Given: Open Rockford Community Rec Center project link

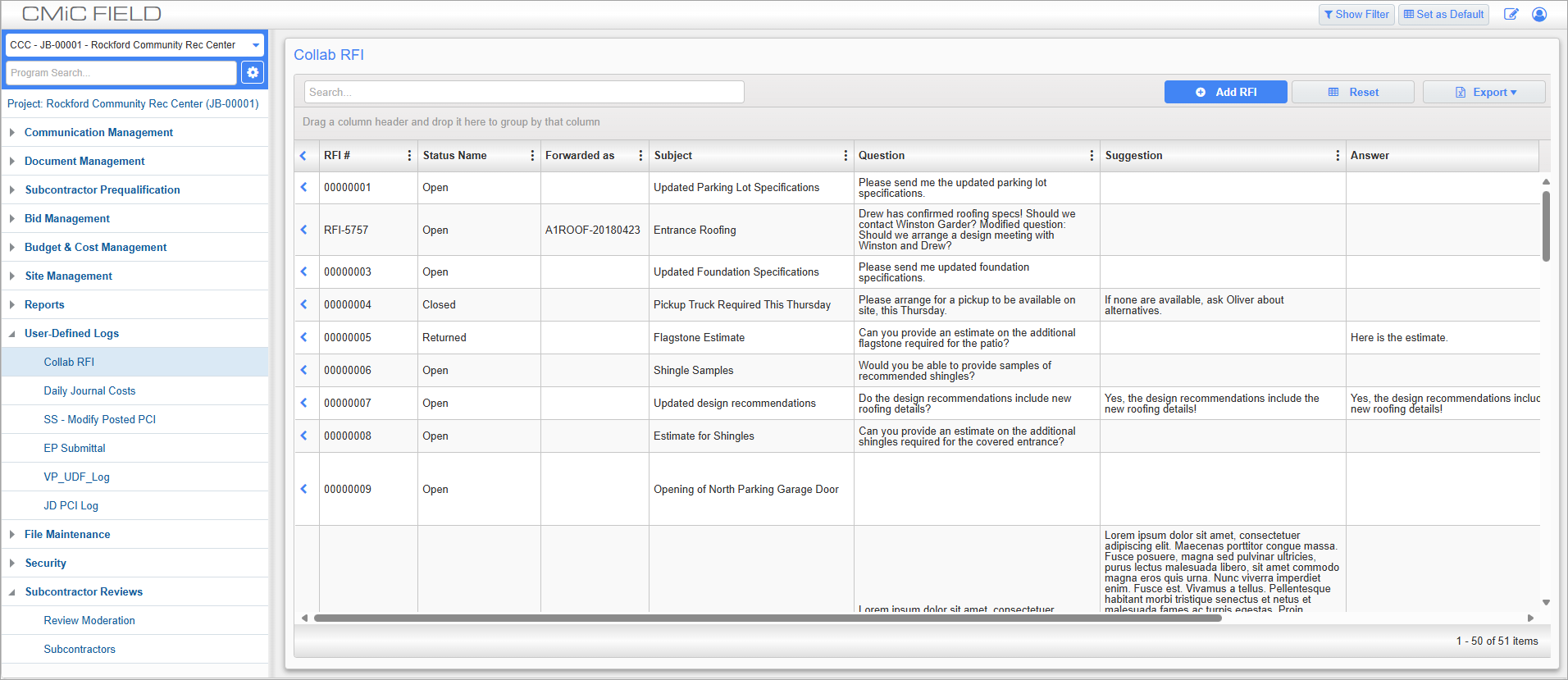Looking at the screenshot, I should coord(133,103).
